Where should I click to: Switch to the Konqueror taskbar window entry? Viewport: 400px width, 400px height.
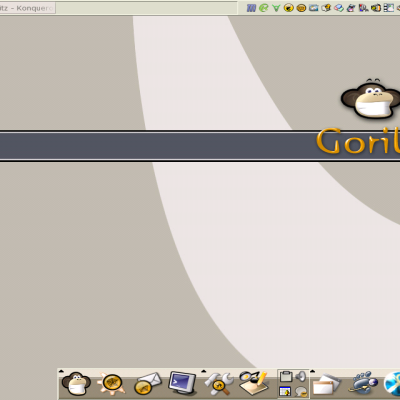click(x=27, y=8)
